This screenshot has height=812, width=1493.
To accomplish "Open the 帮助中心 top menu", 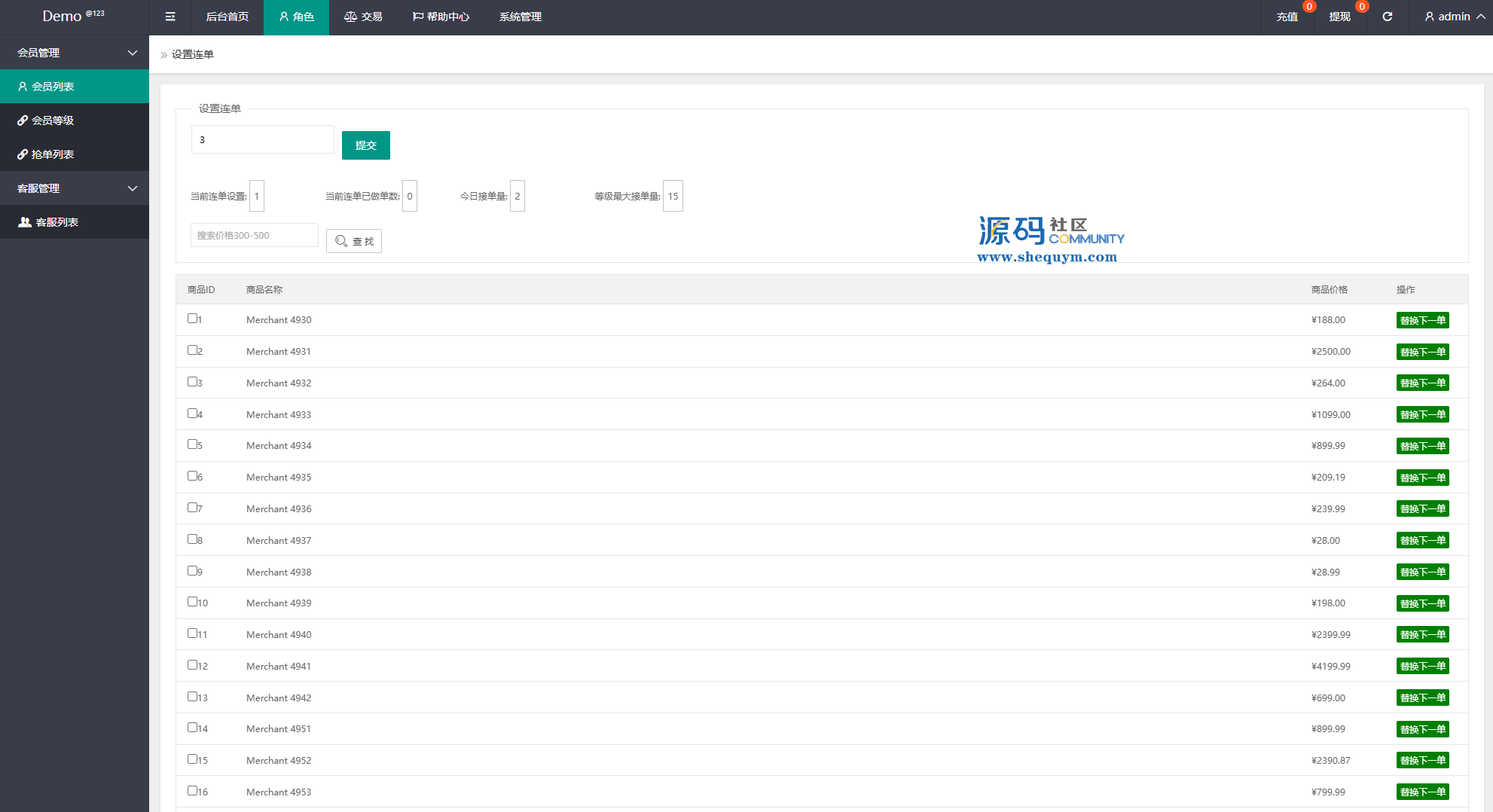I will coord(441,17).
